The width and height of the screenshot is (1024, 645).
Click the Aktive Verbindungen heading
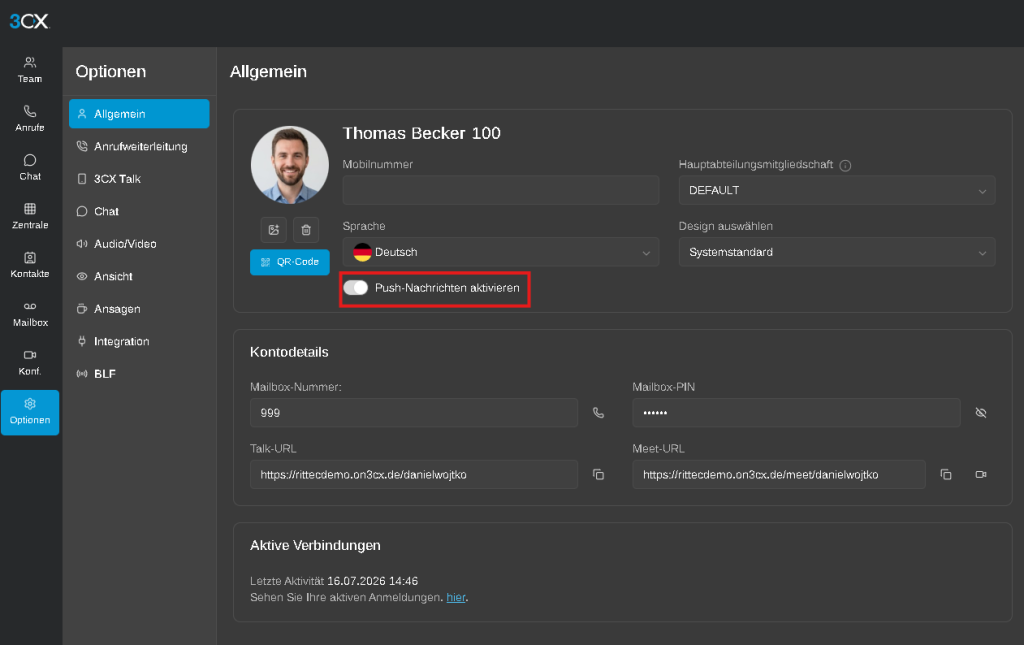[315, 545]
